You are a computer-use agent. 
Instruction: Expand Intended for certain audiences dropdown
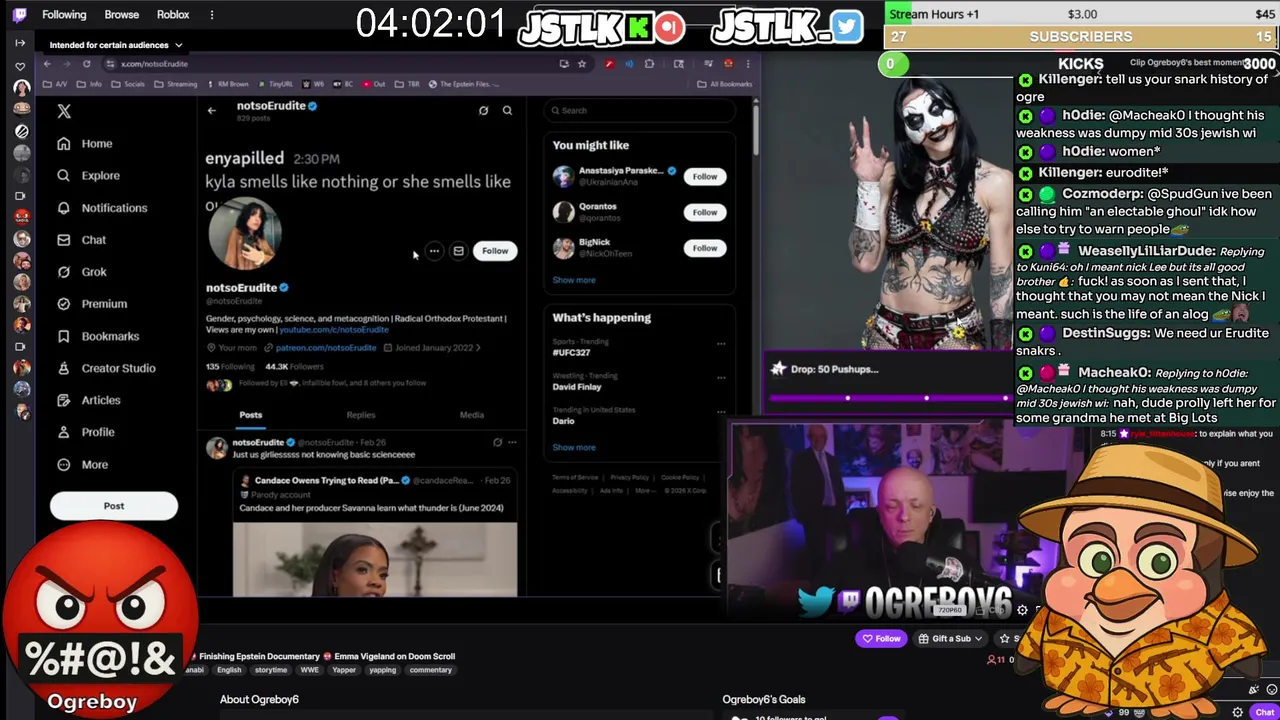pyautogui.click(x=116, y=45)
